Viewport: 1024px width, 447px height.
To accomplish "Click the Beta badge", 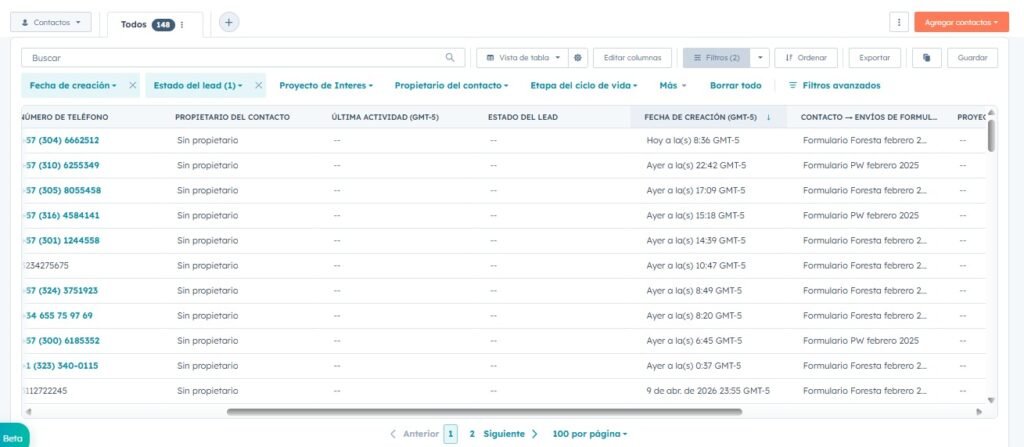I will [x=14, y=437].
